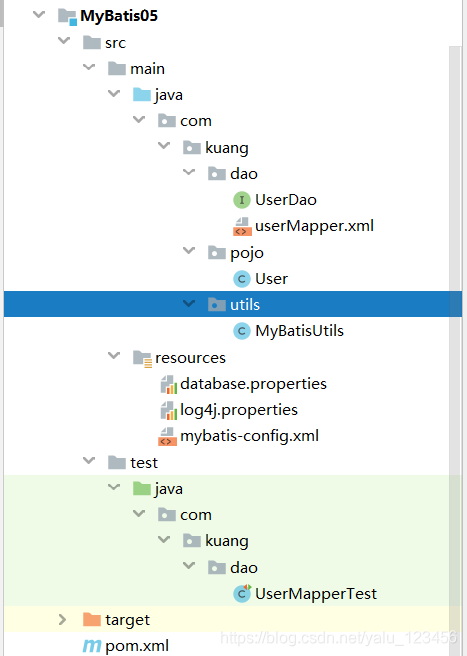The image size is (467, 656).
Task: Collapse the resources folder
Action: coord(114,356)
